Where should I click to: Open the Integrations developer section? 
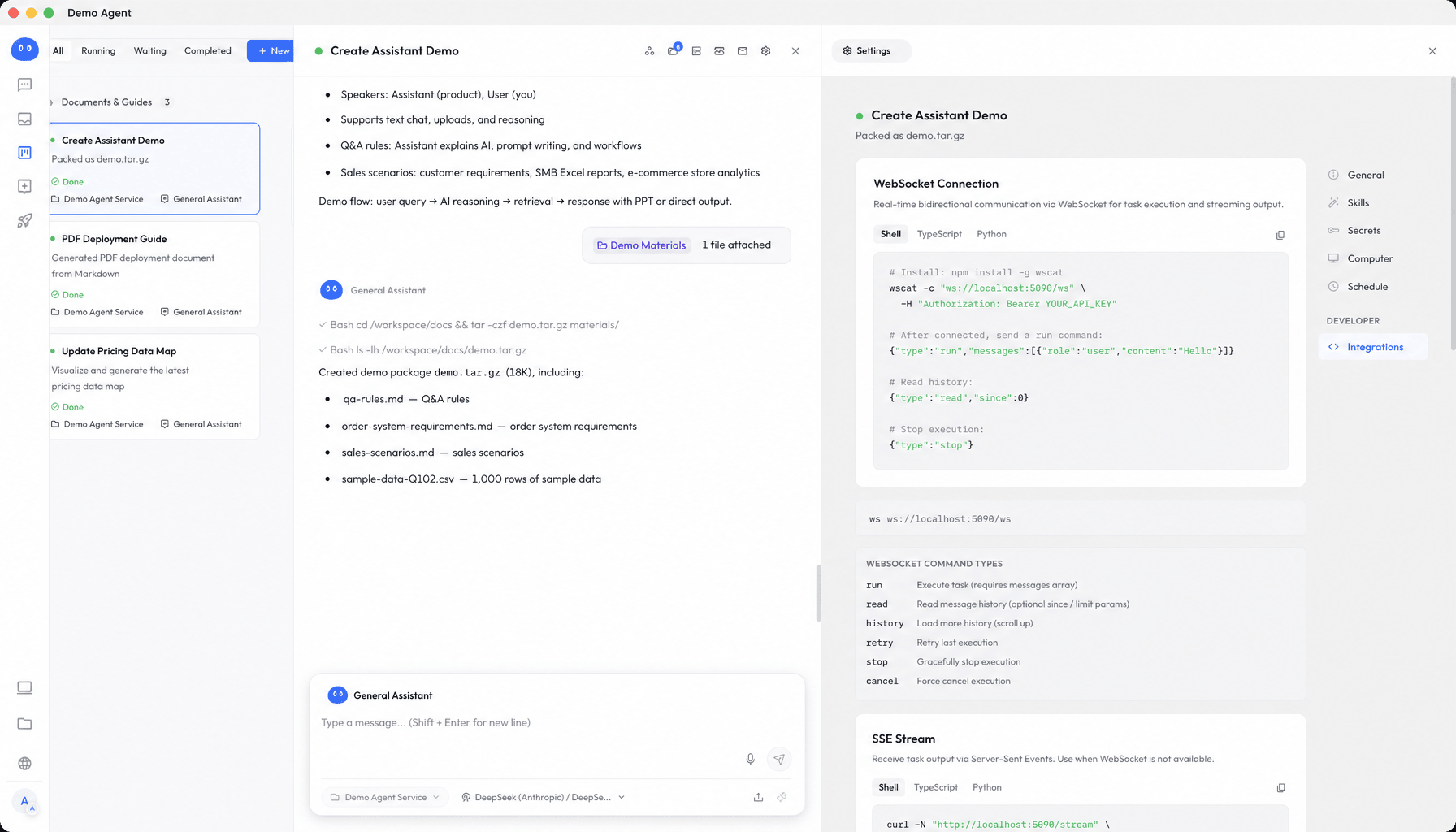click(x=1373, y=347)
